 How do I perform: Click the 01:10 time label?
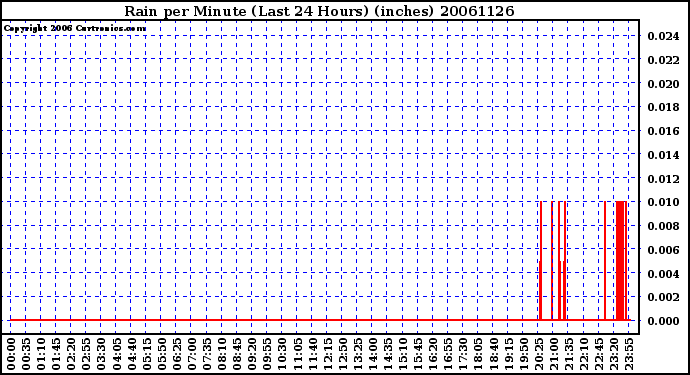click(x=41, y=354)
